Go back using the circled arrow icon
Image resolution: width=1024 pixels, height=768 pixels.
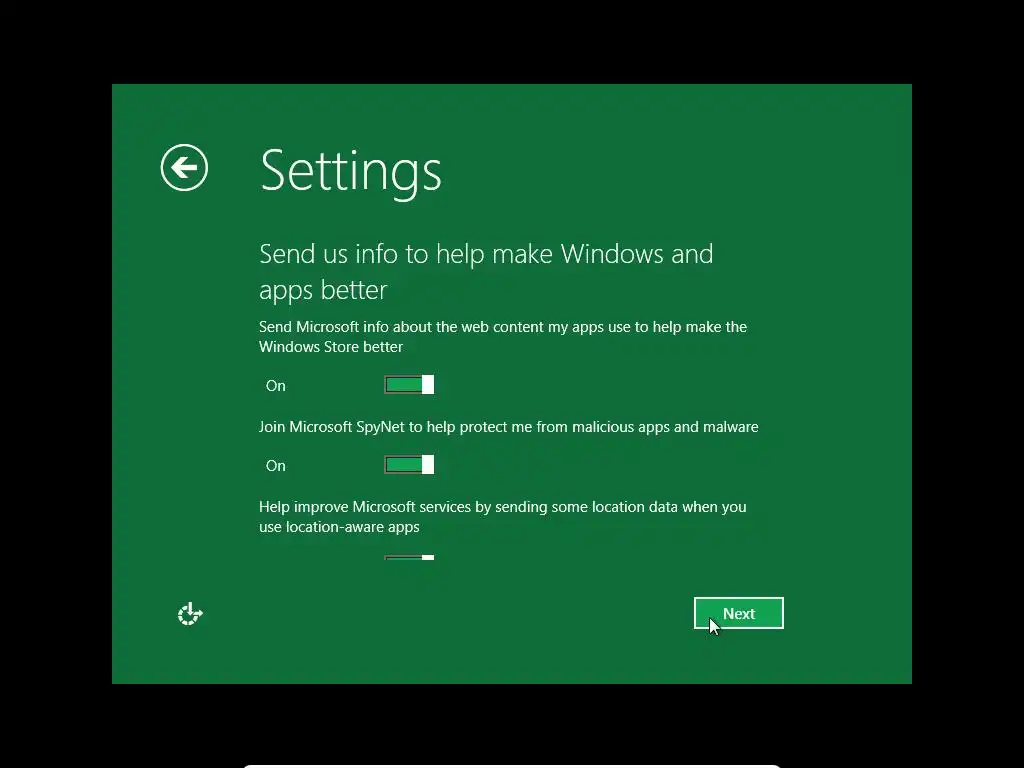click(184, 168)
